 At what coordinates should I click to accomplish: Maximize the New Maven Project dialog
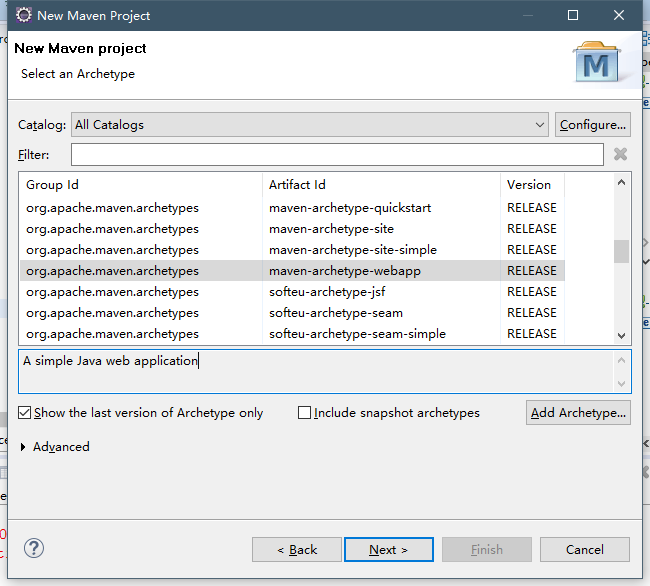click(x=573, y=15)
